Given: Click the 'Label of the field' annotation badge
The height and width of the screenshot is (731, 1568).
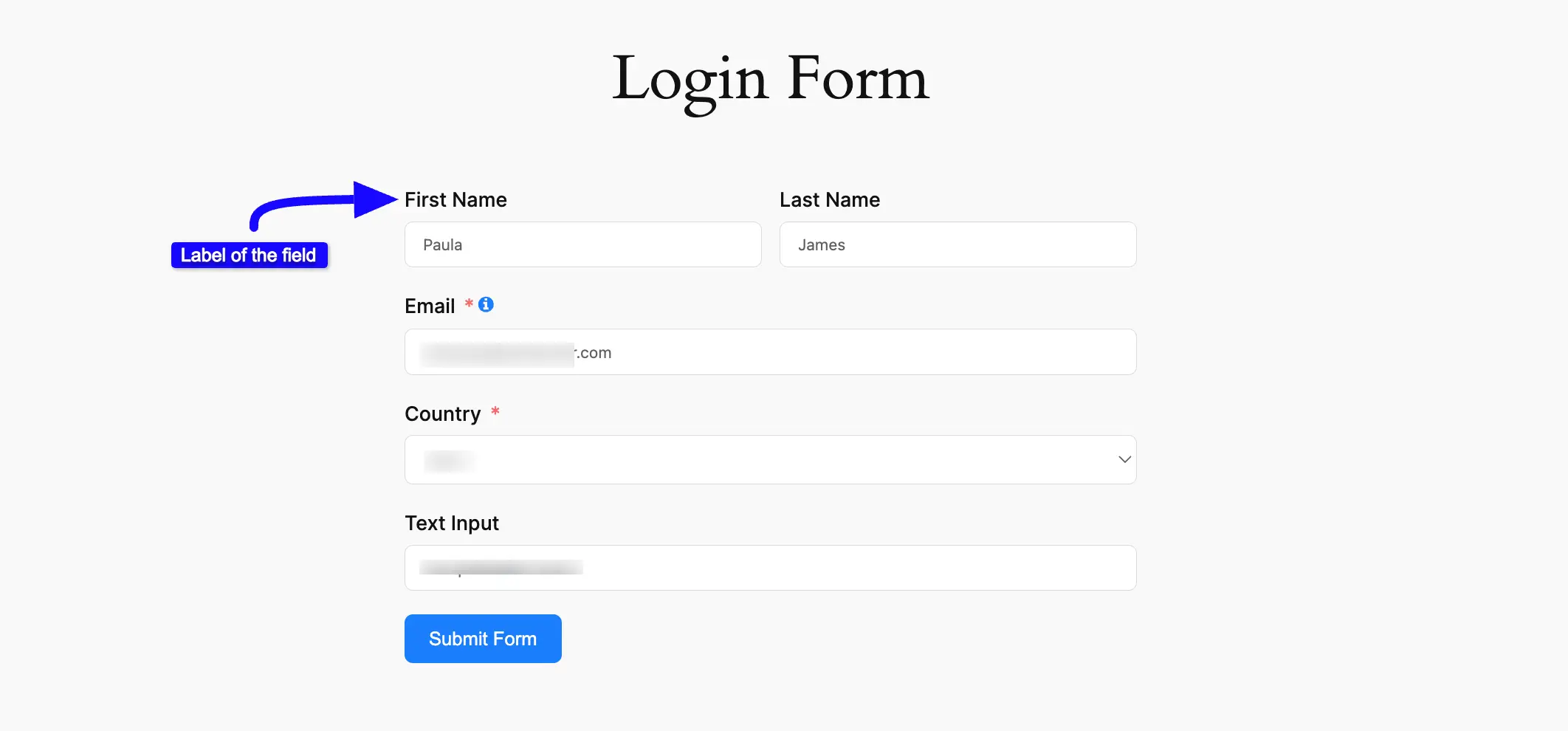Looking at the screenshot, I should pyautogui.click(x=250, y=255).
